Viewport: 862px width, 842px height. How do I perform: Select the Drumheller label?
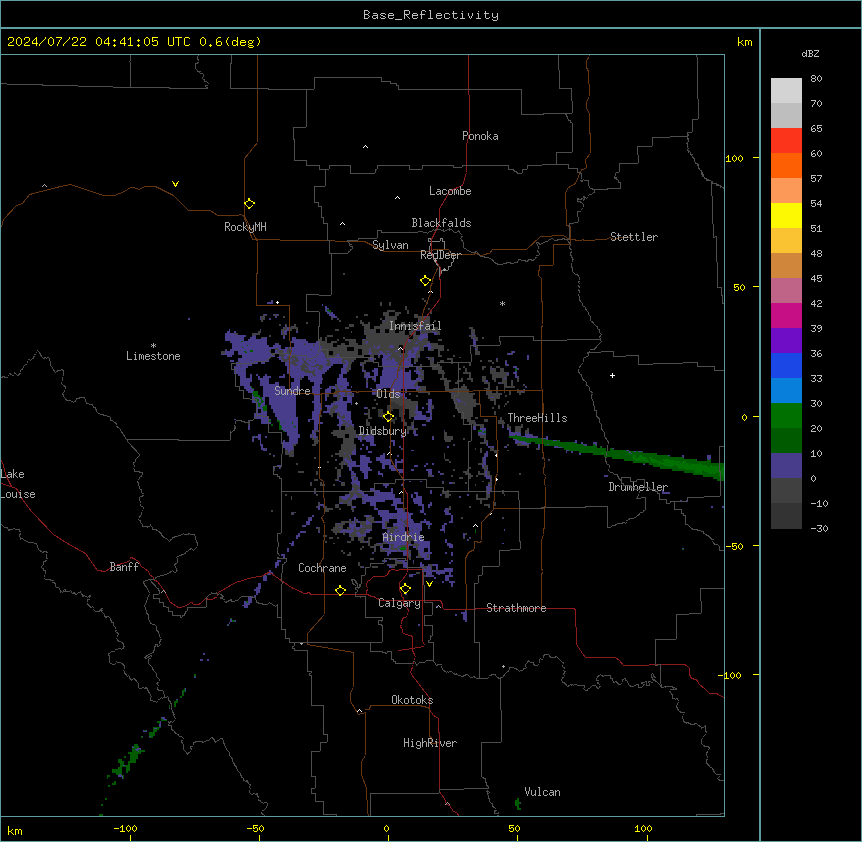[x=638, y=487]
